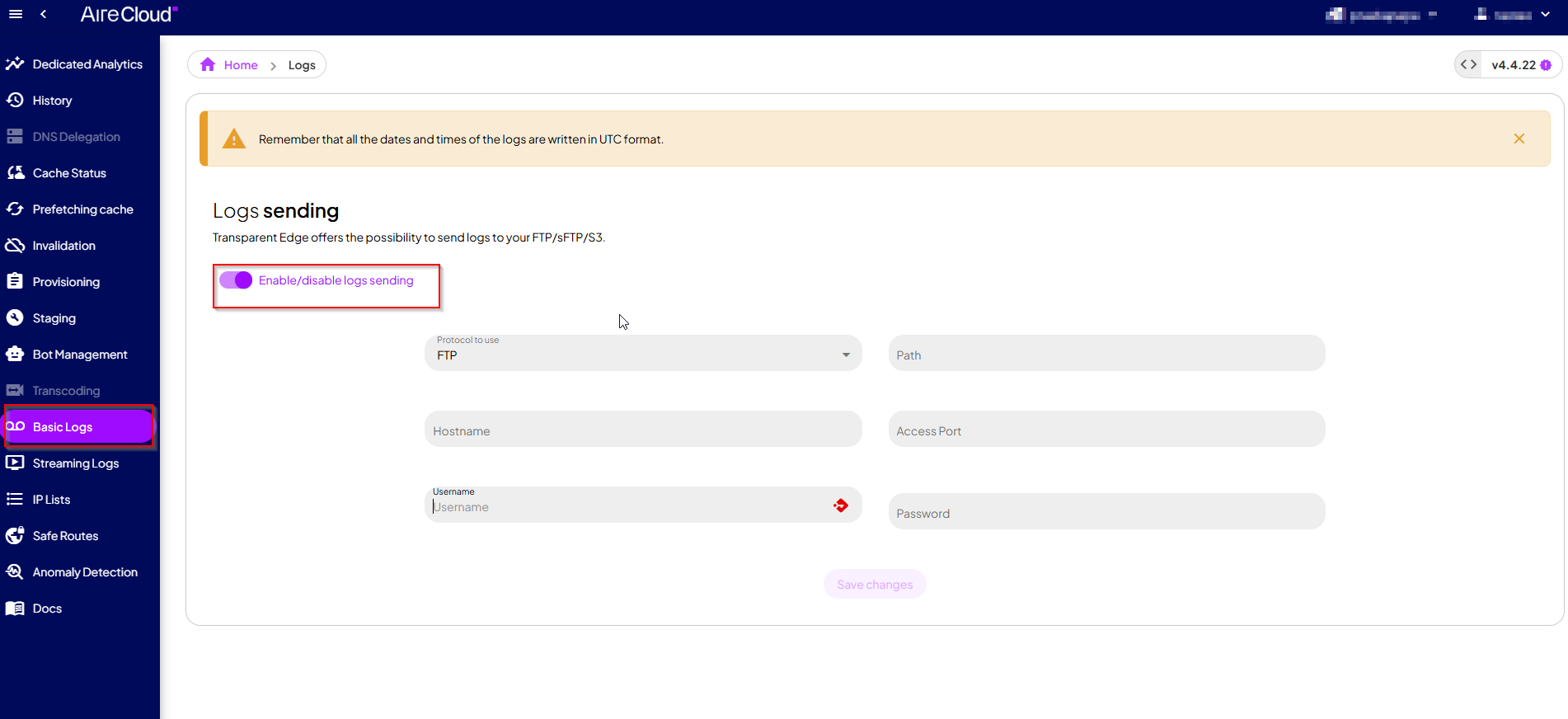Select Anomaly Detection in sidebar
This screenshot has height=719, width=1568.
(80, 571)
